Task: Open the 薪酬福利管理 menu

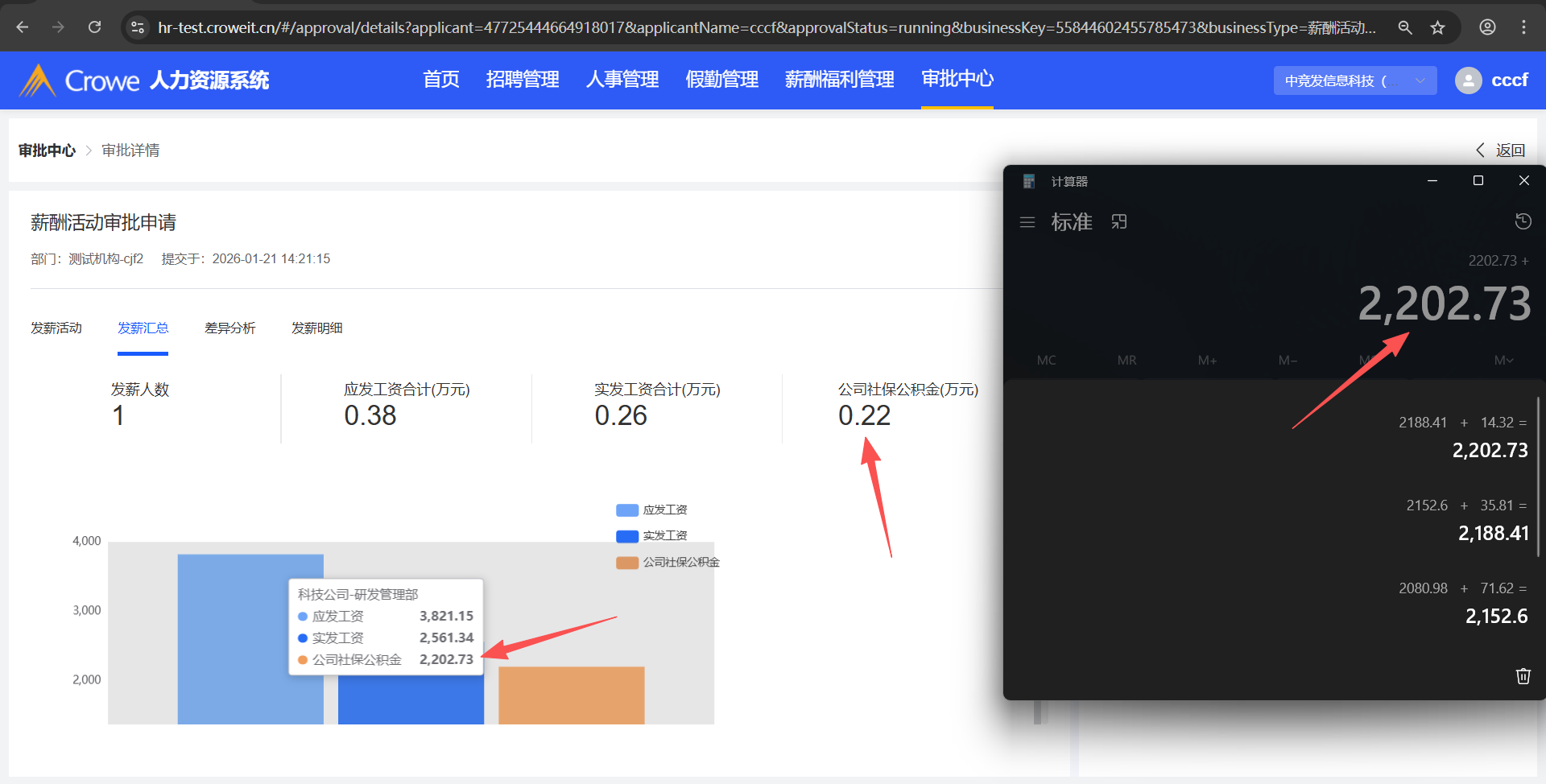Action: tap(839, 80)
